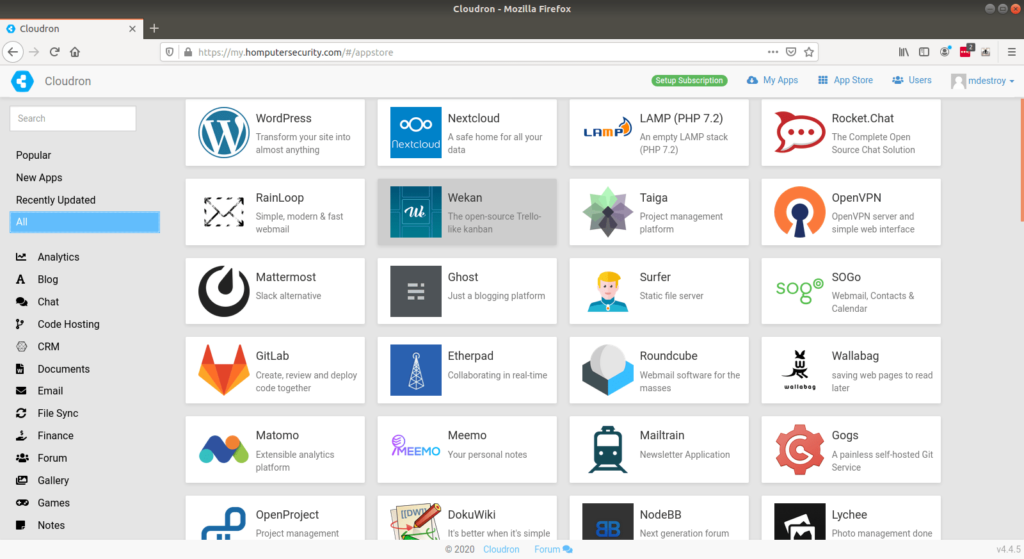Open the Forum footer link
This screenshot has height=559, width=1024.
[553, 549]
